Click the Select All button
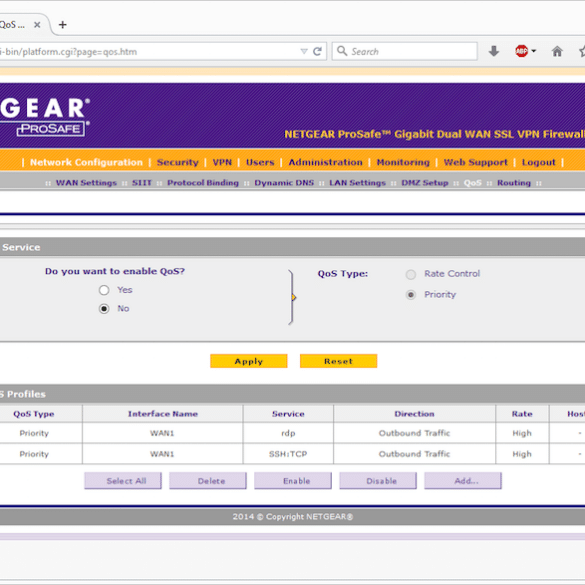This screenshot has height=585, width=585. [x=123, y=481]
